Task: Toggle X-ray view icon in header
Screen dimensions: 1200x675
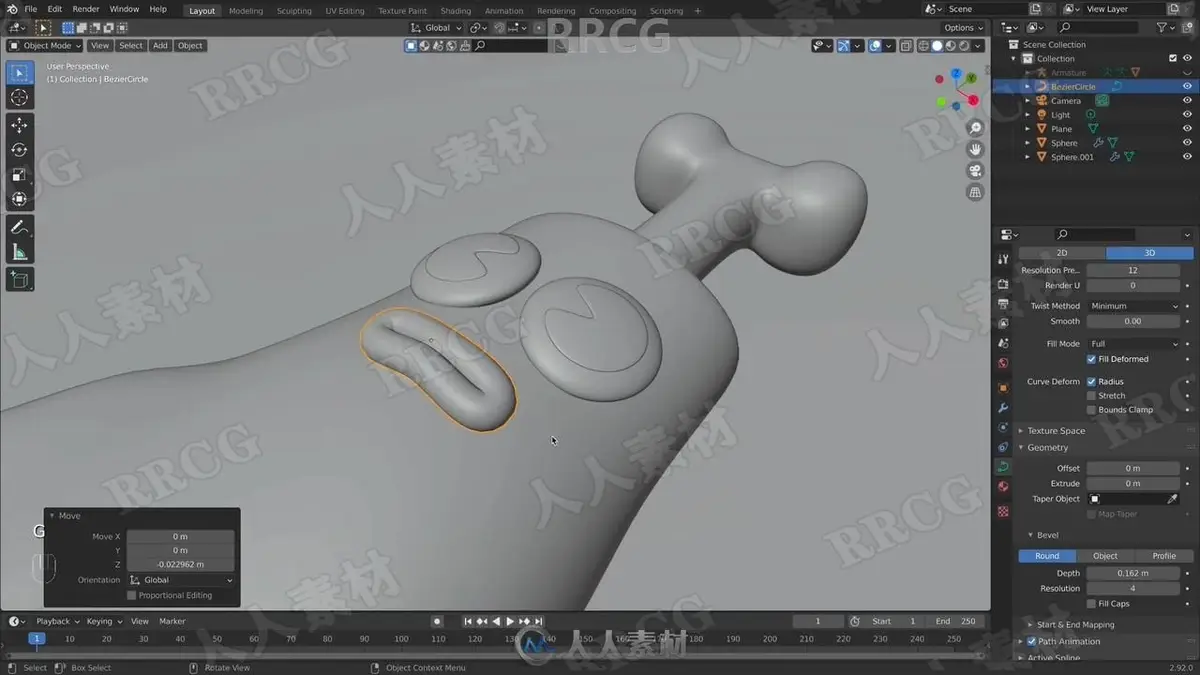Action: pos(906,45)
